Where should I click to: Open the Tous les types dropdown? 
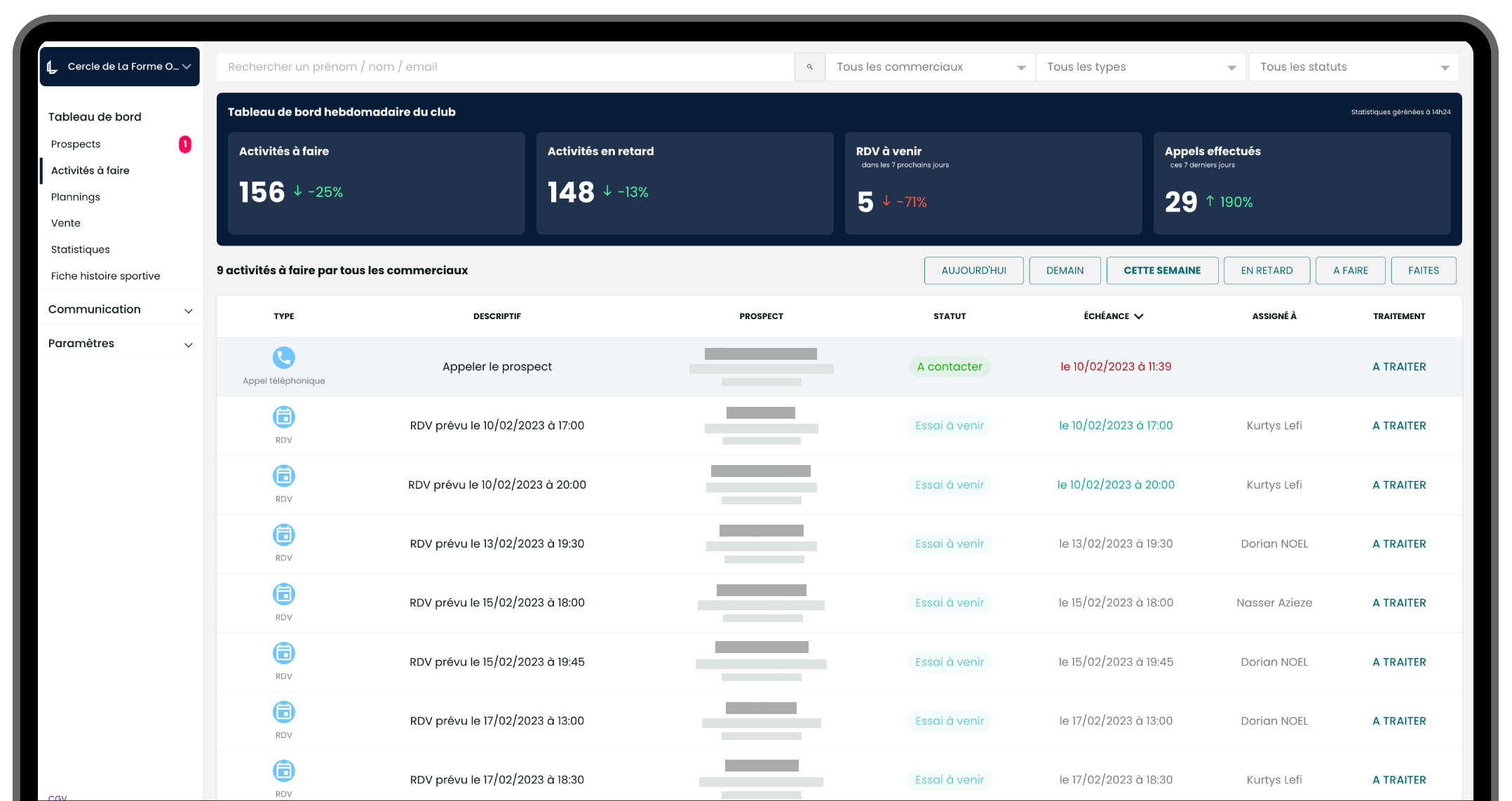pos(1140,67)
